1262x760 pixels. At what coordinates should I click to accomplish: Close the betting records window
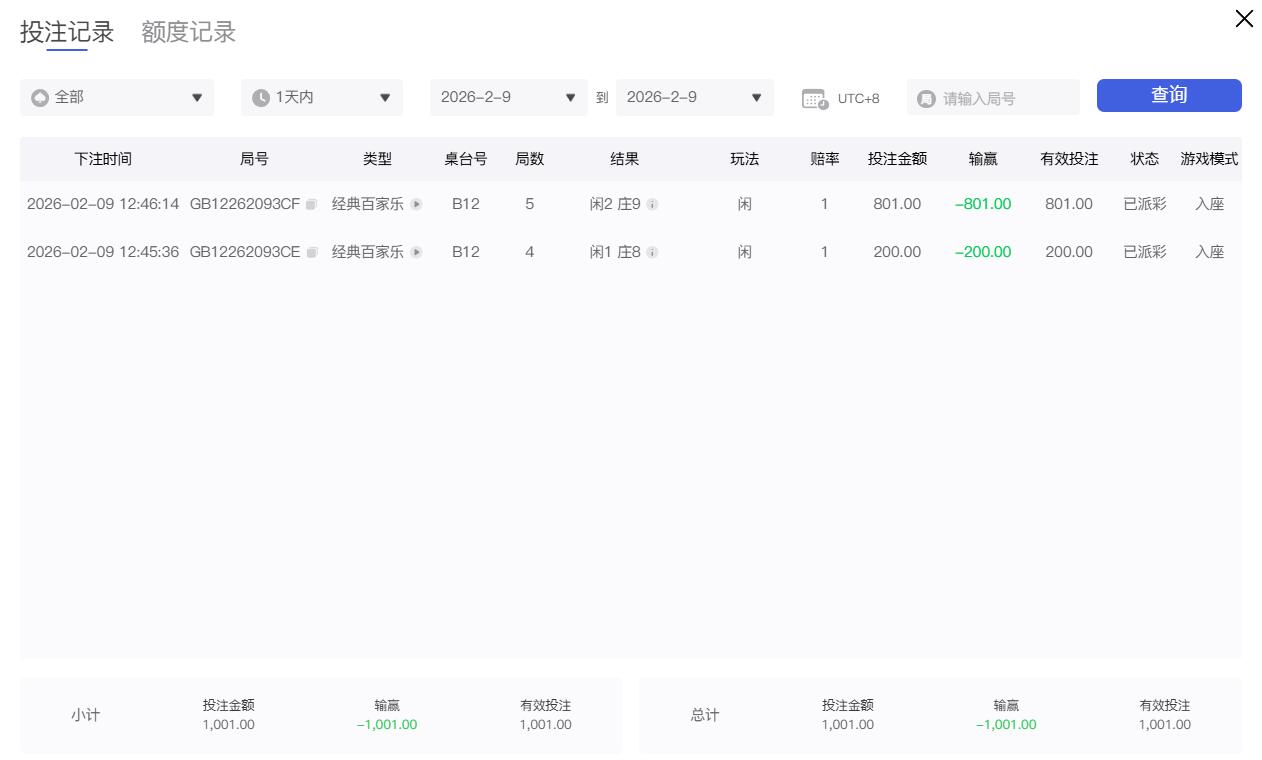coord(1244,19)
